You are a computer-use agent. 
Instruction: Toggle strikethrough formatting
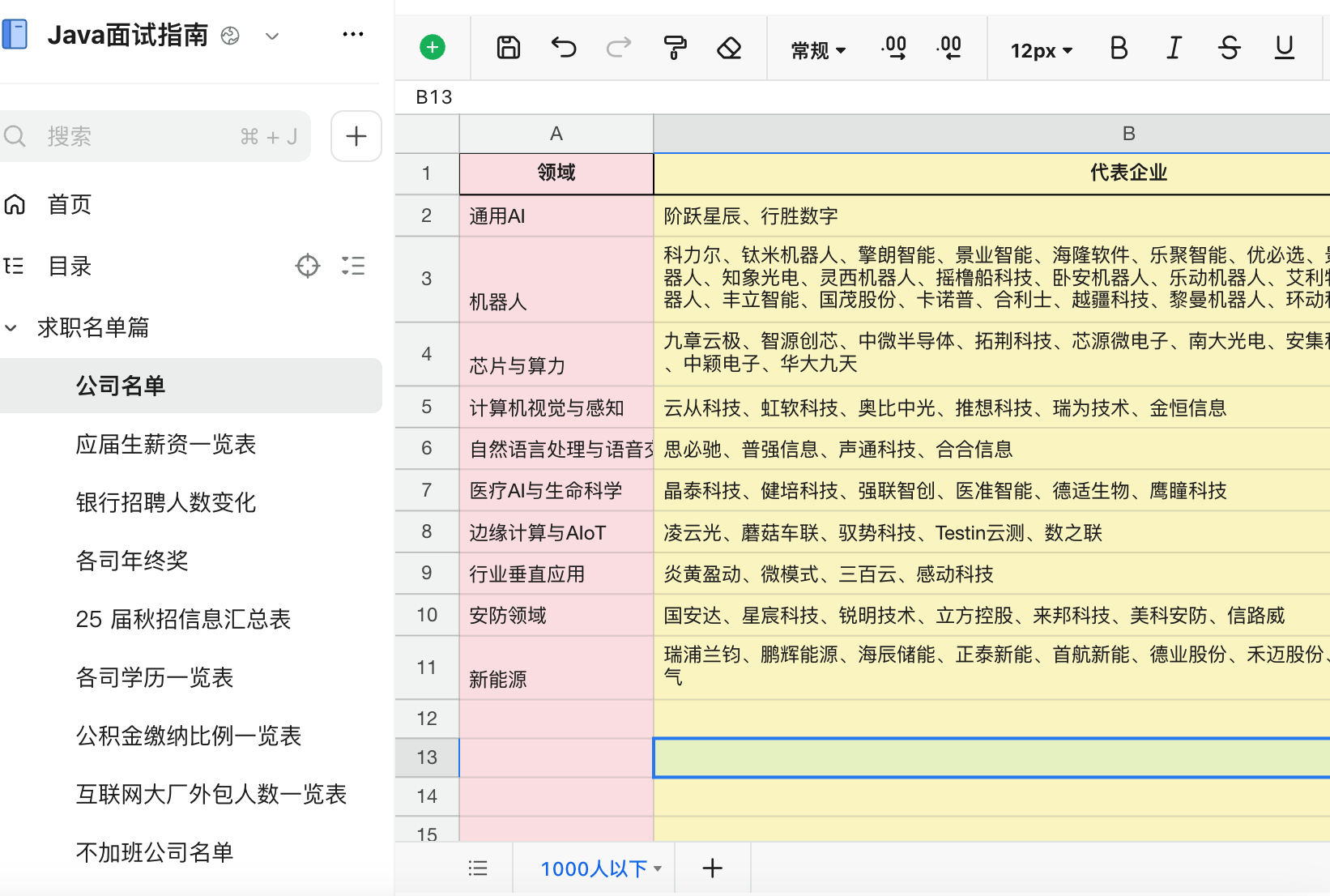(x=1229, y=49)
